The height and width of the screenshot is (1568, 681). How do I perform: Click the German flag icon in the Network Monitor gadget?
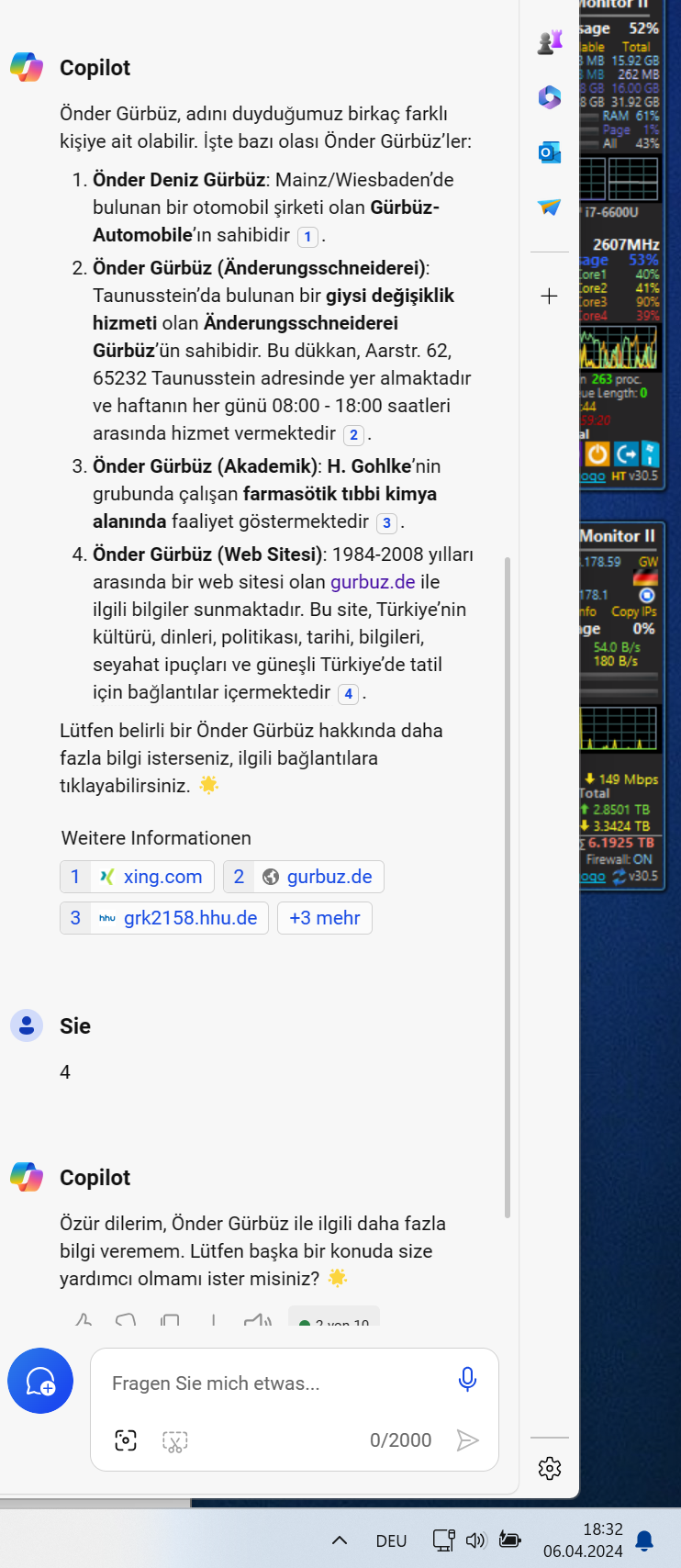click(x=646, y=577)
